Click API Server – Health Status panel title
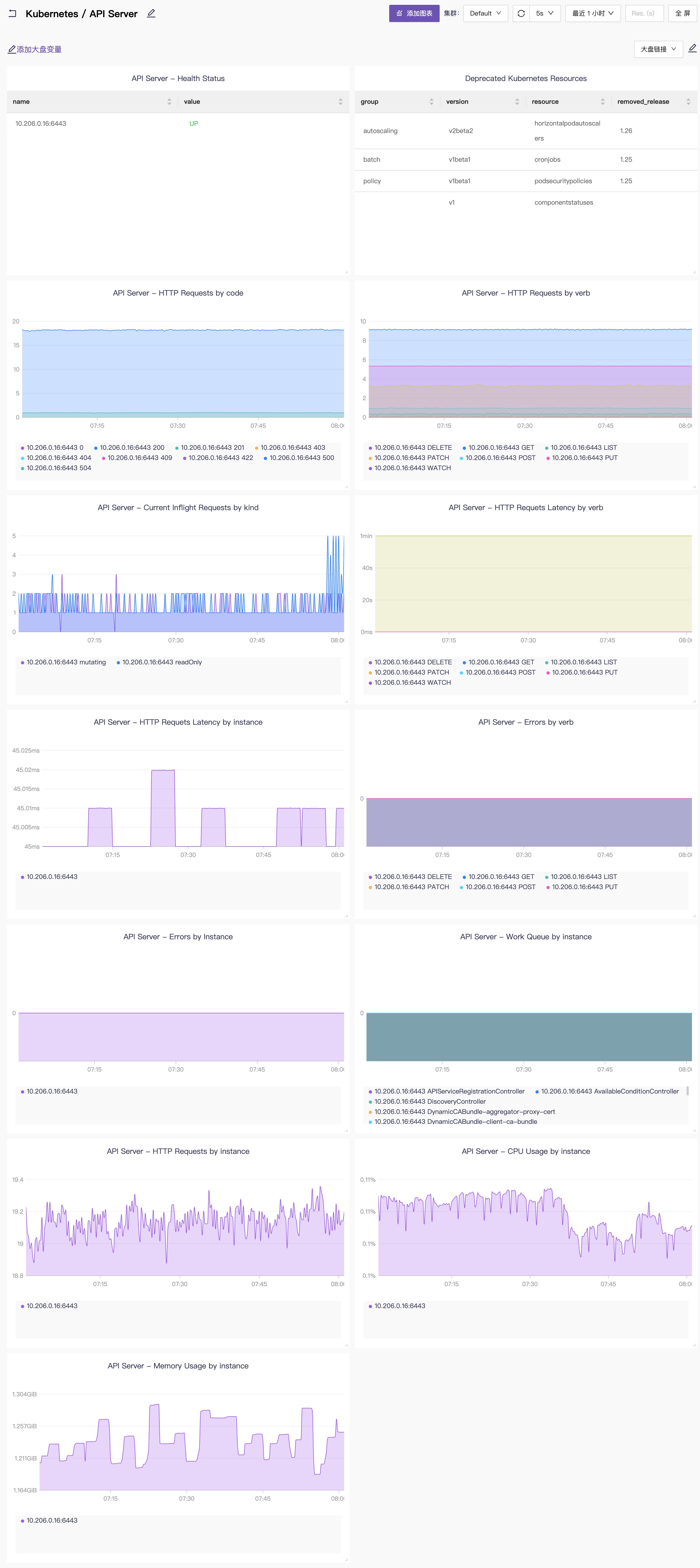The height and width of the screenshot is (1568, 700). click(x=178, y=79)
